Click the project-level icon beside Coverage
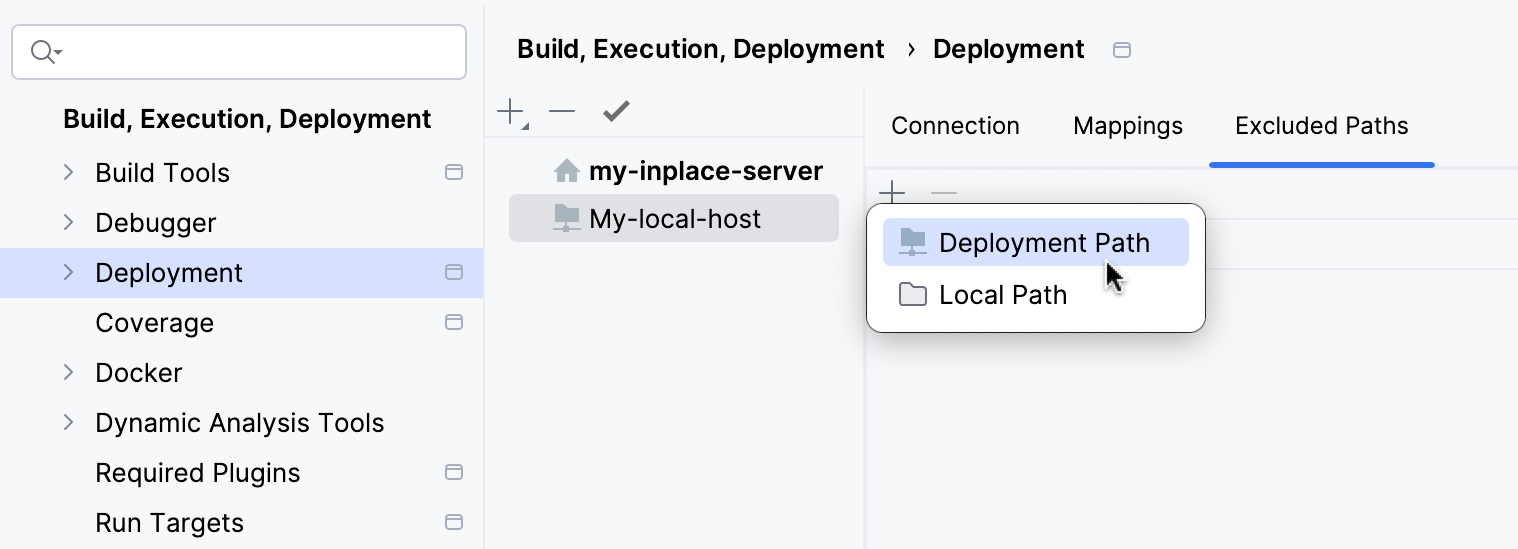Screen dimensions: 1518x549 [x=454, y=323]
